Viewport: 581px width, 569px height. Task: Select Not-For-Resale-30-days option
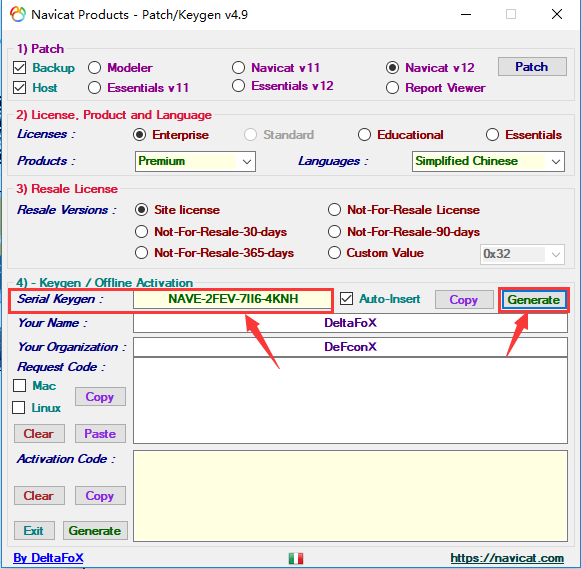point(142,232)
